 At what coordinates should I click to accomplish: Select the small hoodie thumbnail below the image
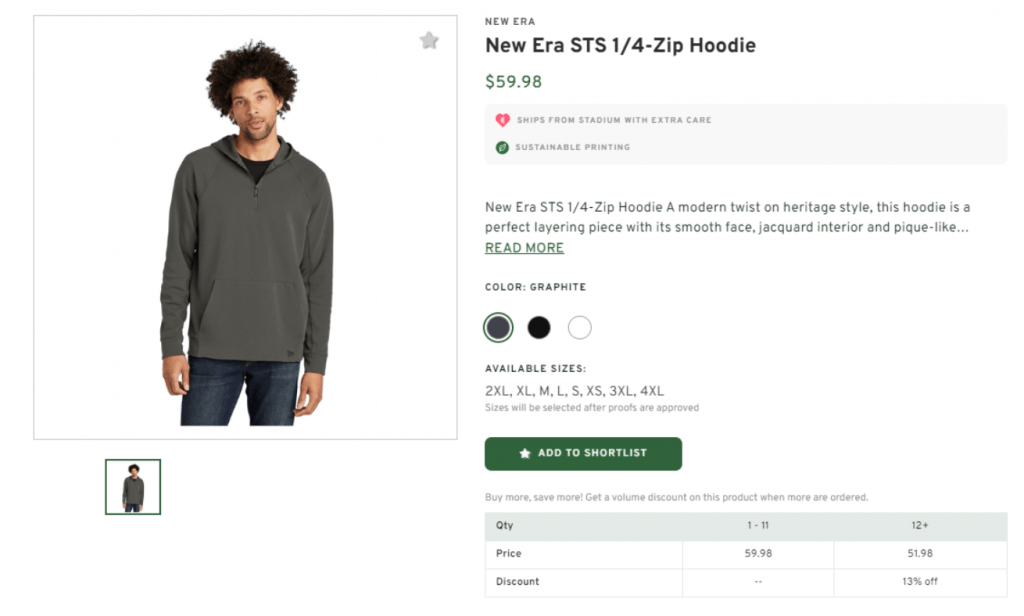point(133,487)
